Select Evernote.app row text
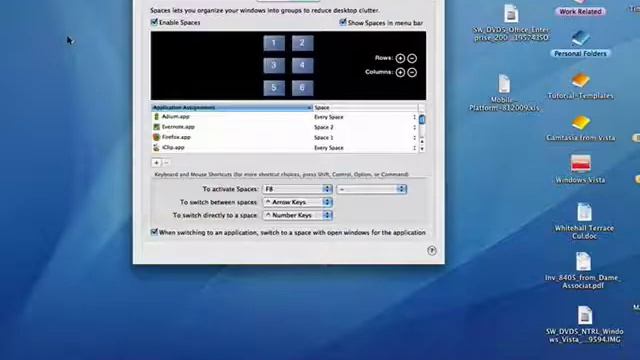 [178, 127]
